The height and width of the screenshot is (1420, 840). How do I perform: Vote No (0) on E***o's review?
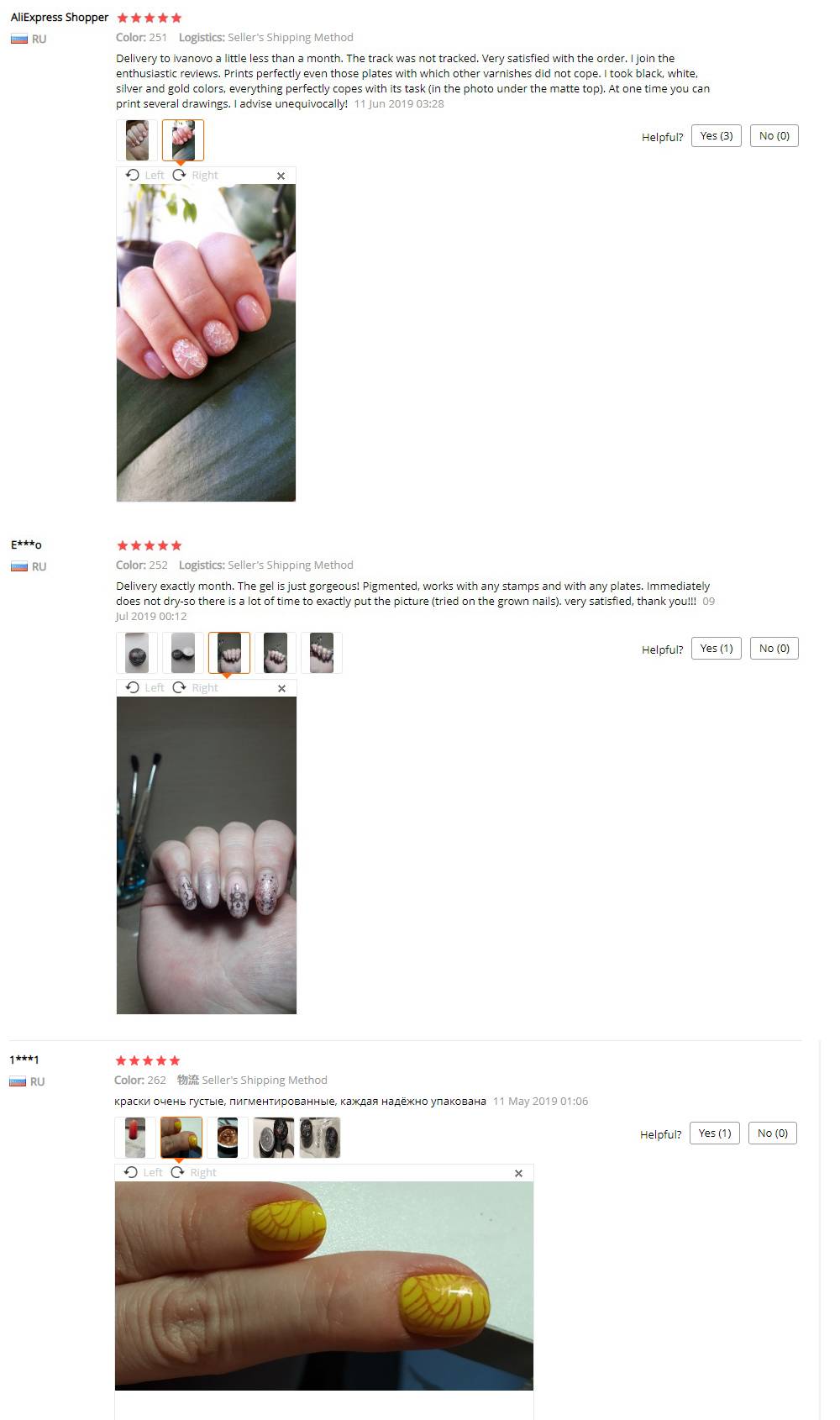774,649
